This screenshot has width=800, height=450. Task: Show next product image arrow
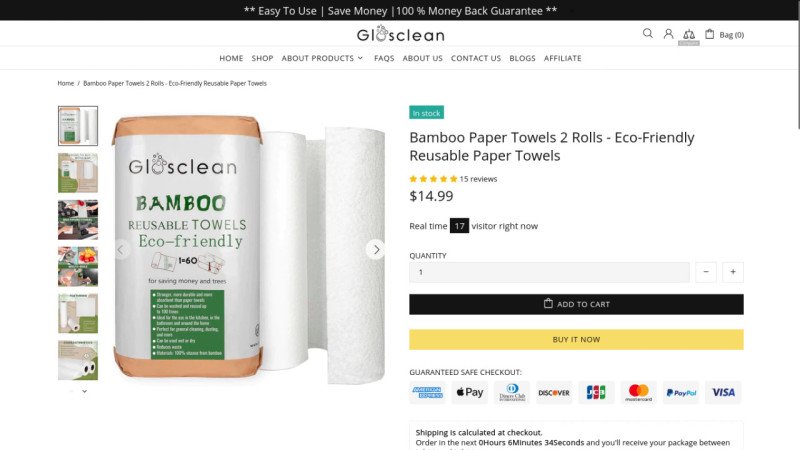[x=376, y=249]
